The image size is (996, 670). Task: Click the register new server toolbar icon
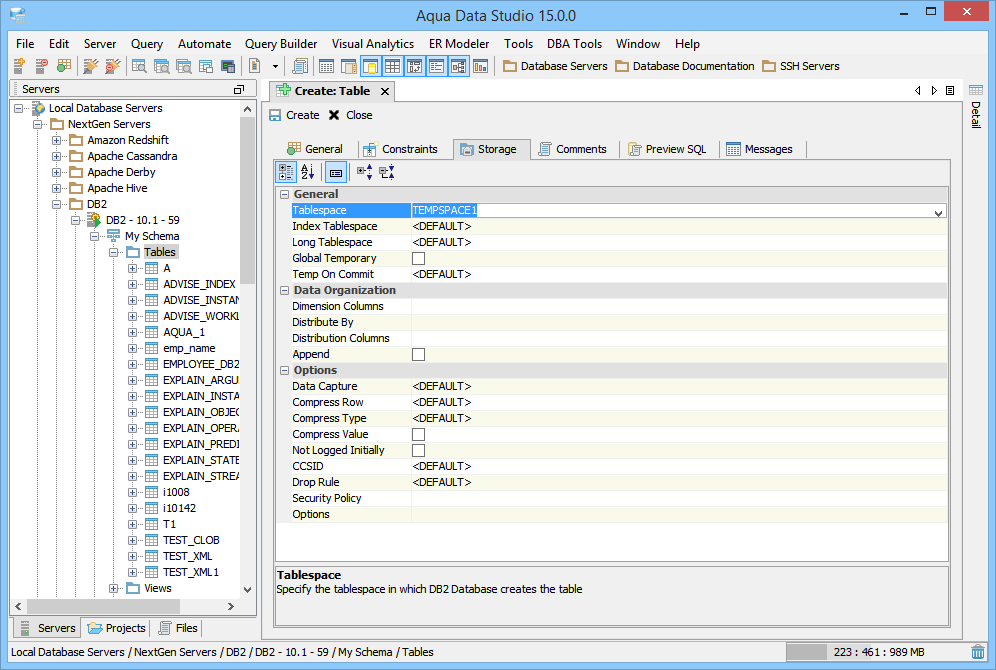pyautogui.click(x=19, y=66)
